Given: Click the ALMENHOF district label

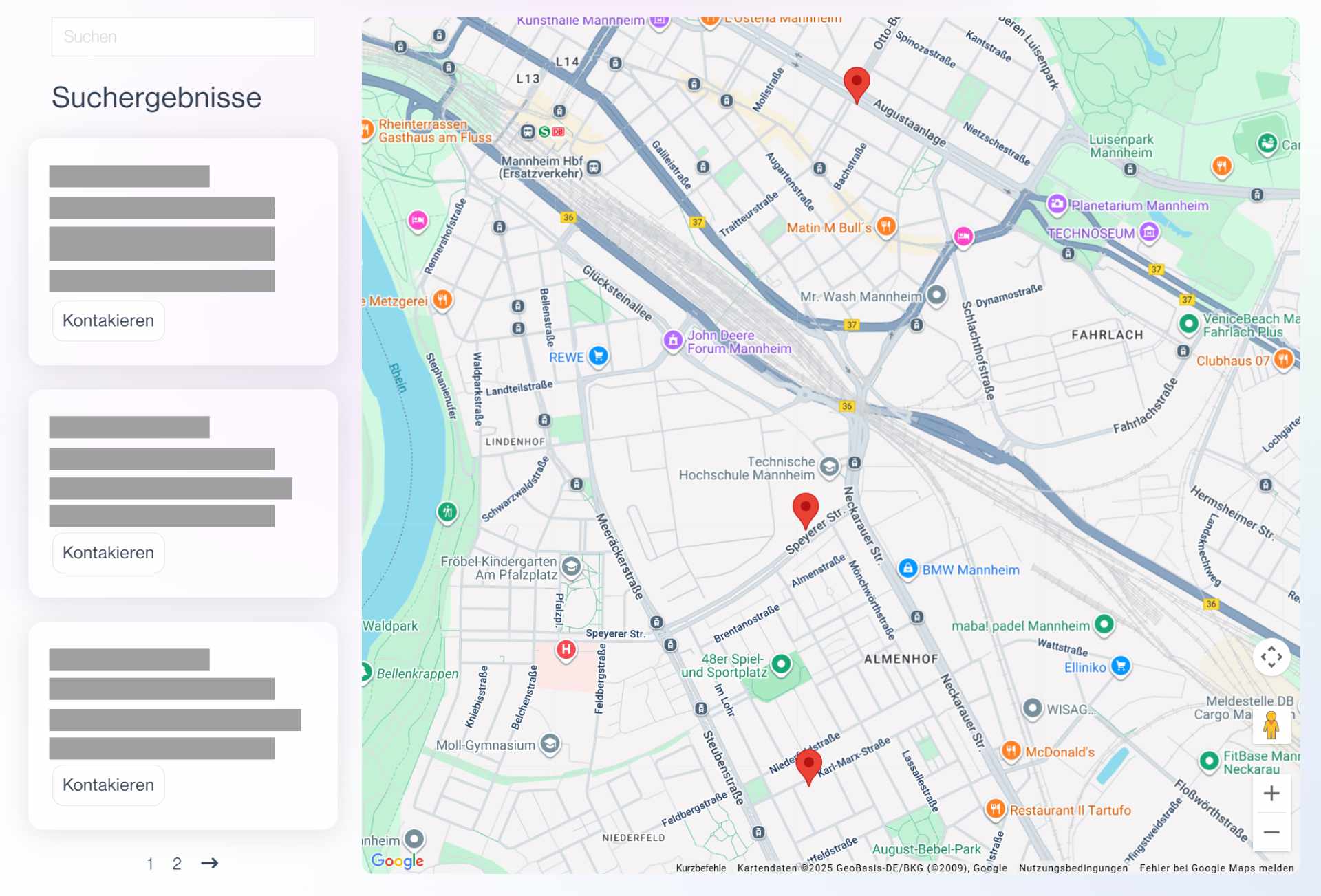Looking at the screenshot, I should [901, 659].
